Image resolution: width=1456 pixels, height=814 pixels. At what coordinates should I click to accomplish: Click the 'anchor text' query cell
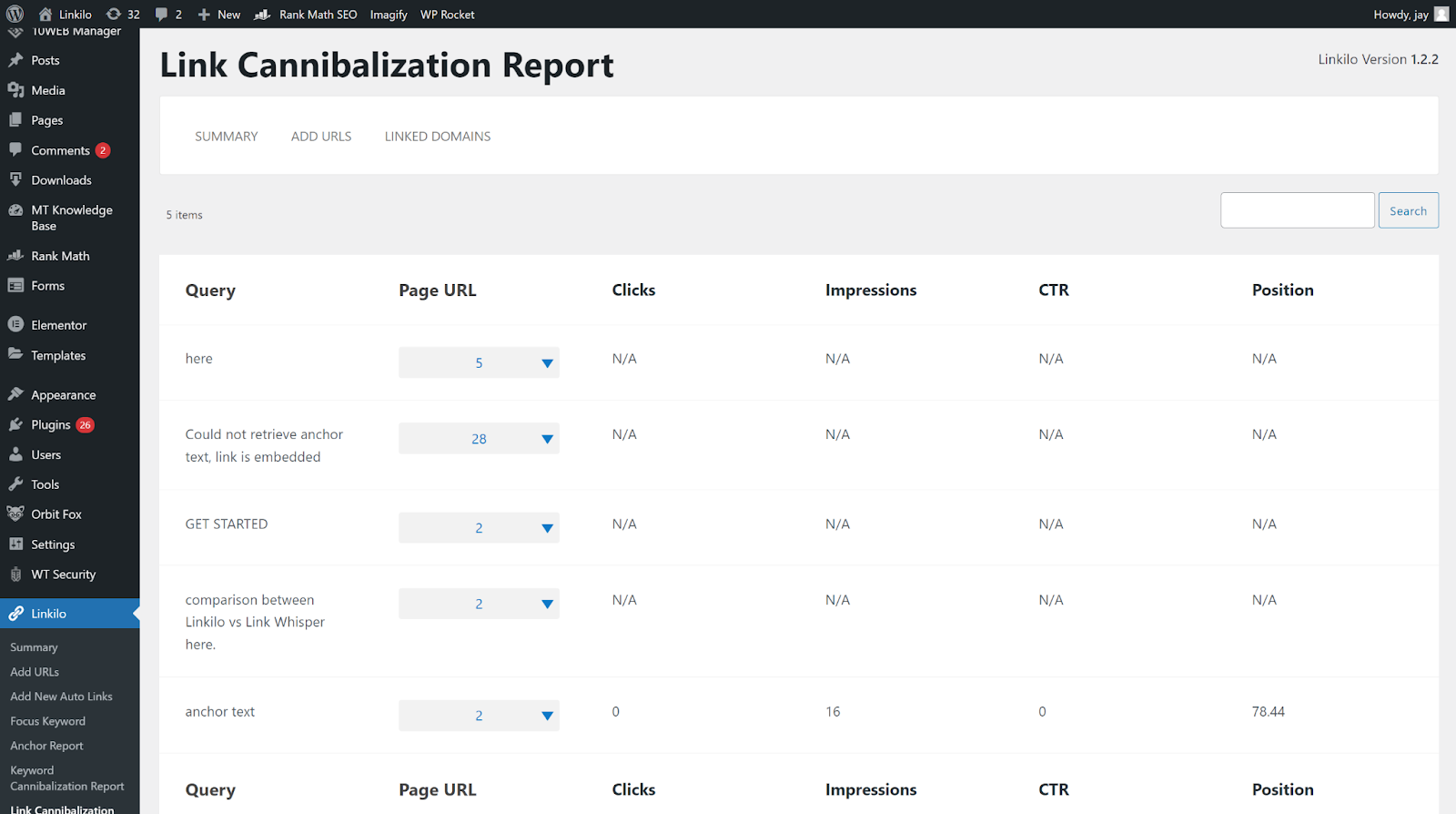220,712
